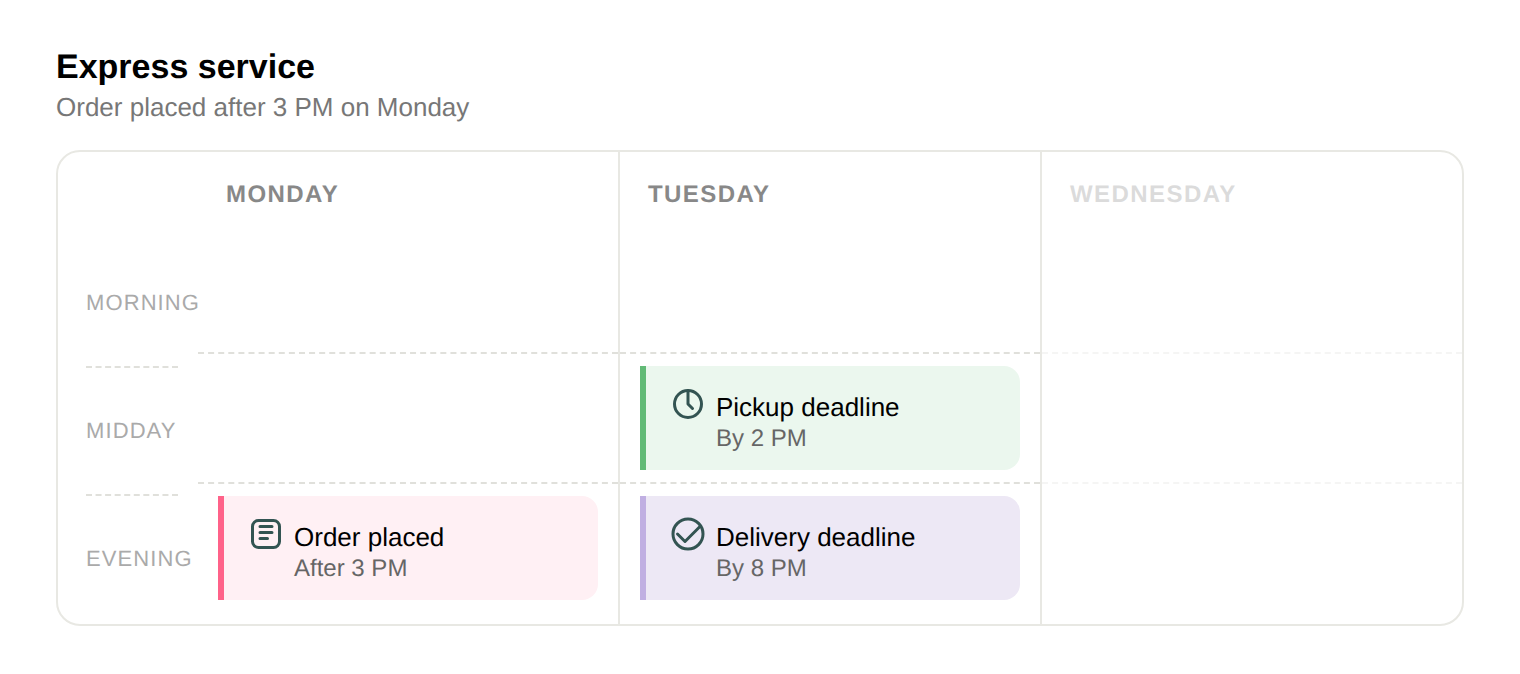Click the green accent bar on Pickup deadline
Image resolution: width=1520 pixels, height=674 pixels.
tap(643, 418)
